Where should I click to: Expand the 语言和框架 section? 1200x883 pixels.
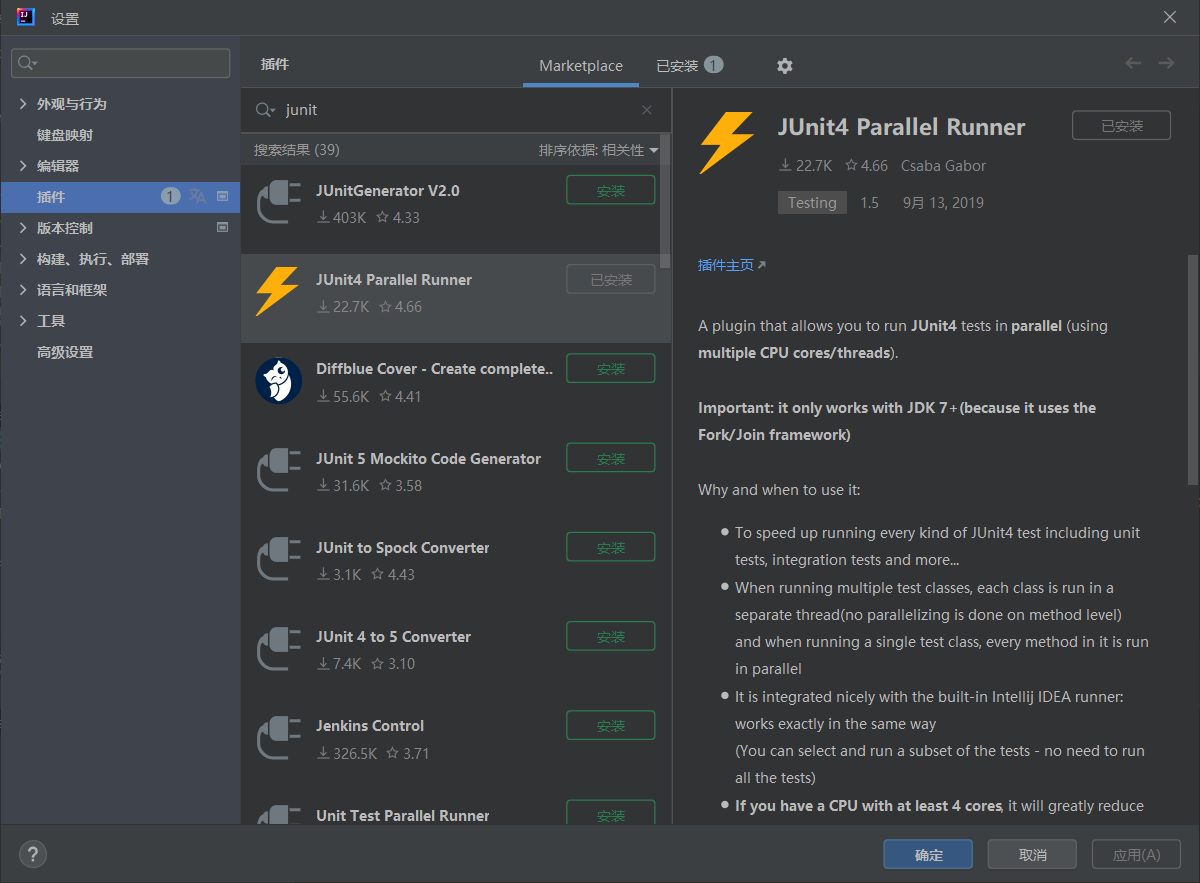pyautogui.click(x=24, y=290)
